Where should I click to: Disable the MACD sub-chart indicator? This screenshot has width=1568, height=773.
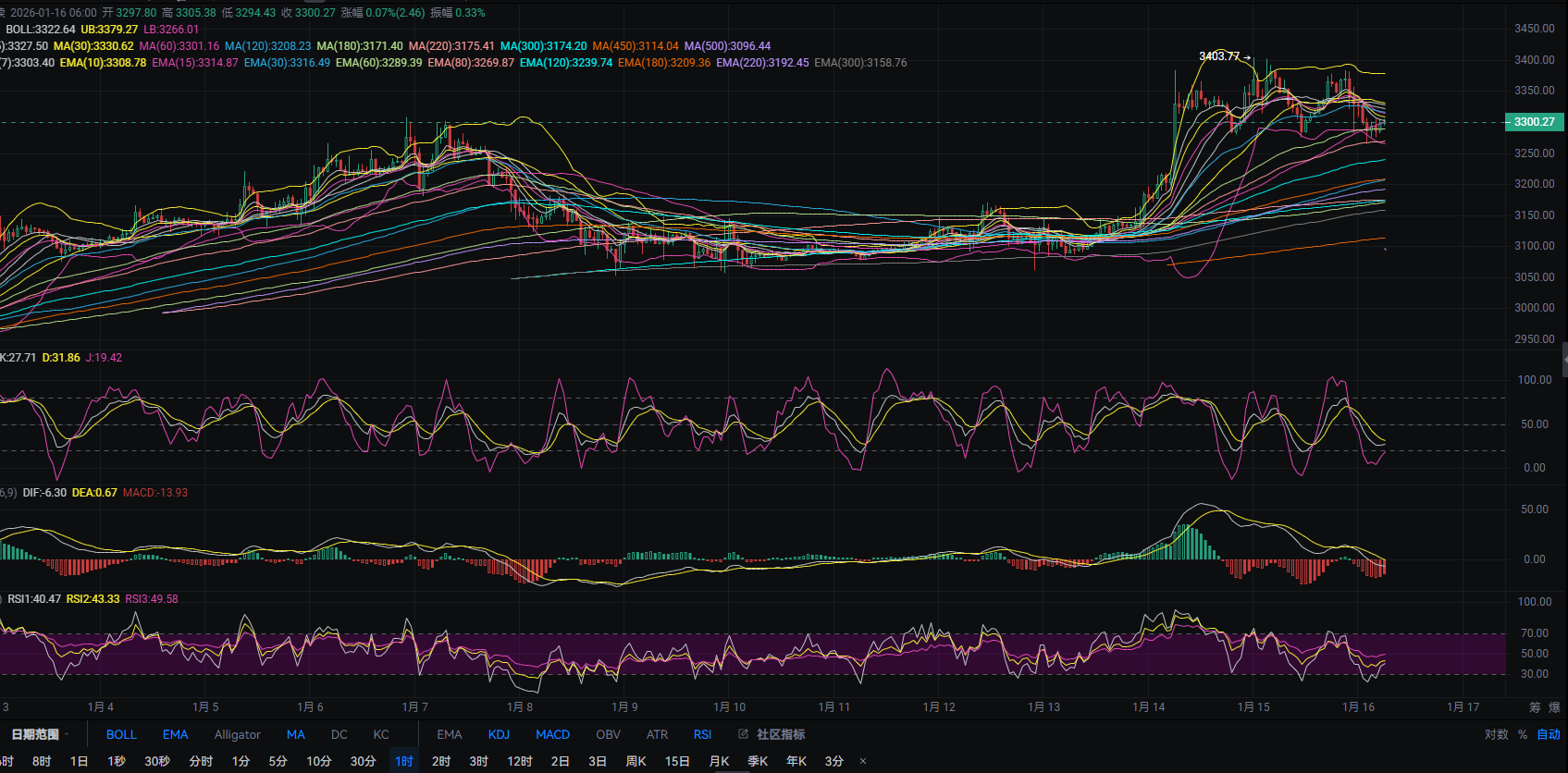click(x=552, y=734)
